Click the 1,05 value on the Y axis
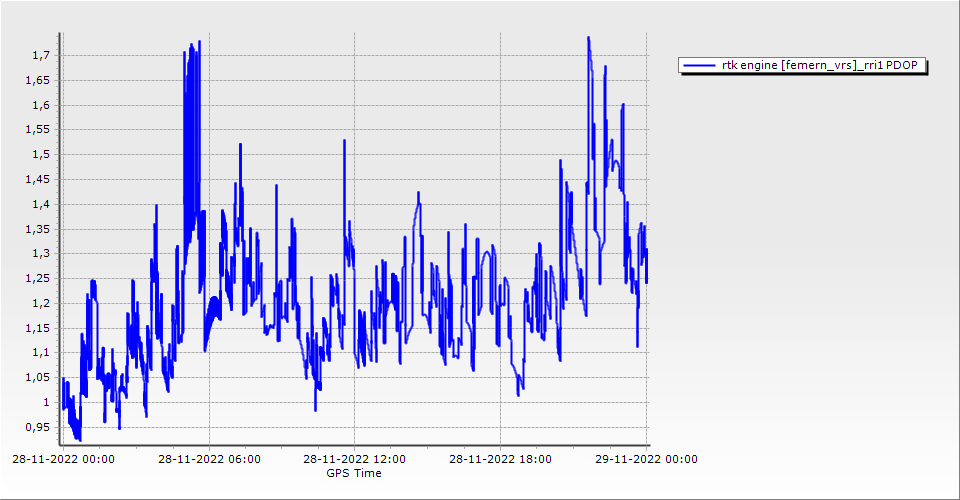Image resolution: width=960 pixels, height=500 pixels. coord(37,377)
